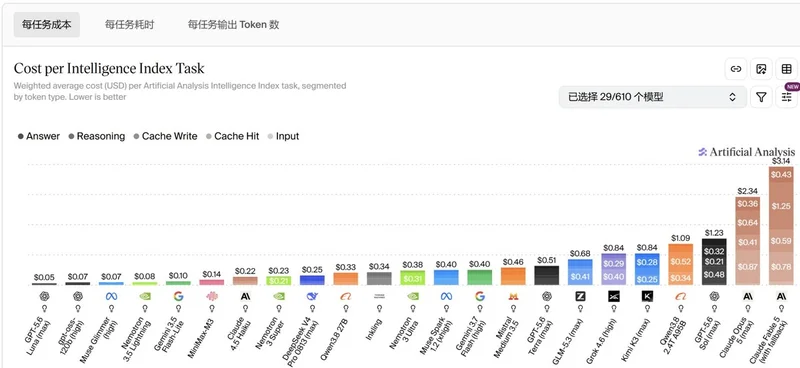The height and width of the screenshot is (368, 800).
Task: Toggle the Reasoning legend series
Action: click(x=97, y=136)
